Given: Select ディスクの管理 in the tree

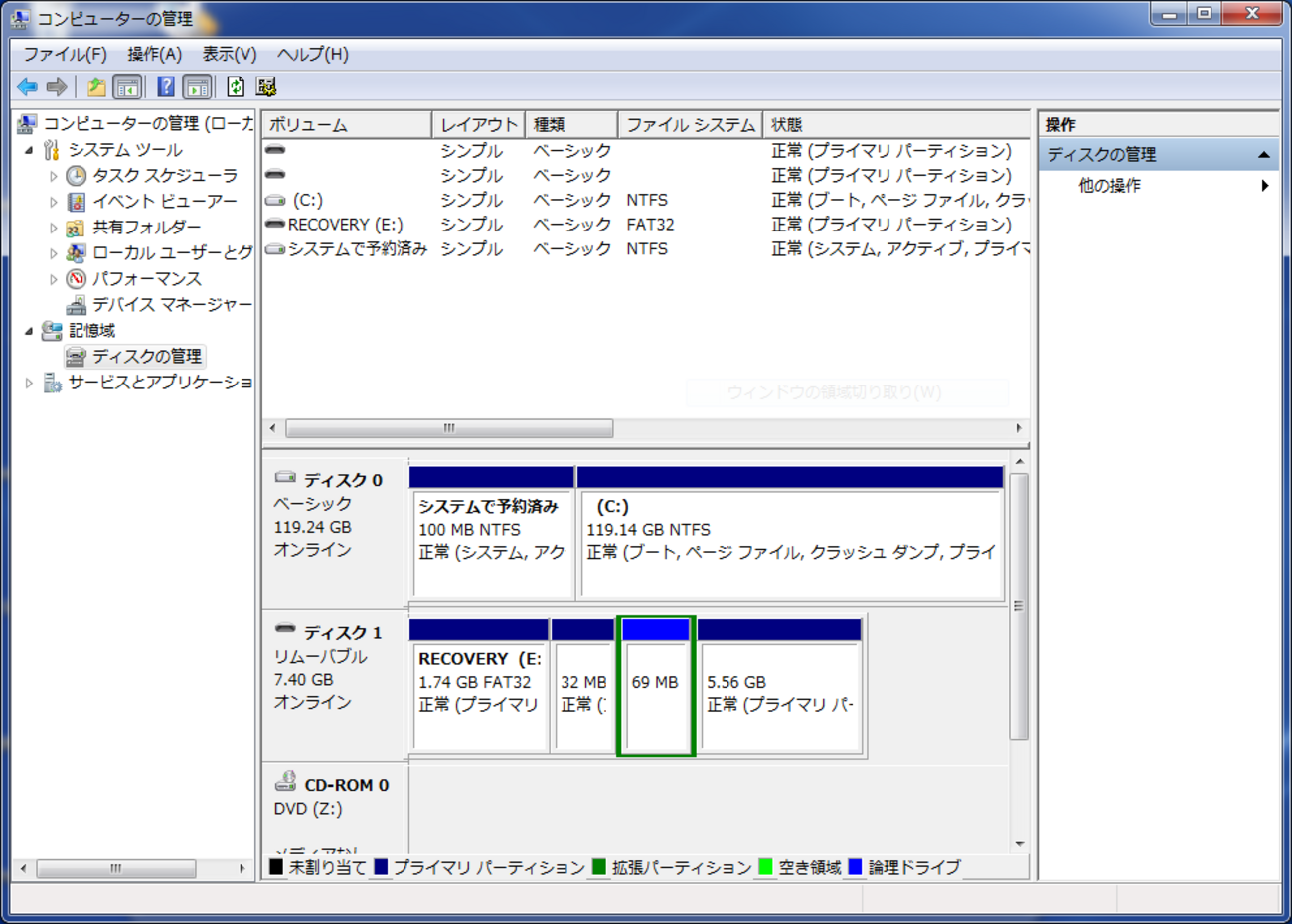Looking at the screenshot, I should coord(147,357).
